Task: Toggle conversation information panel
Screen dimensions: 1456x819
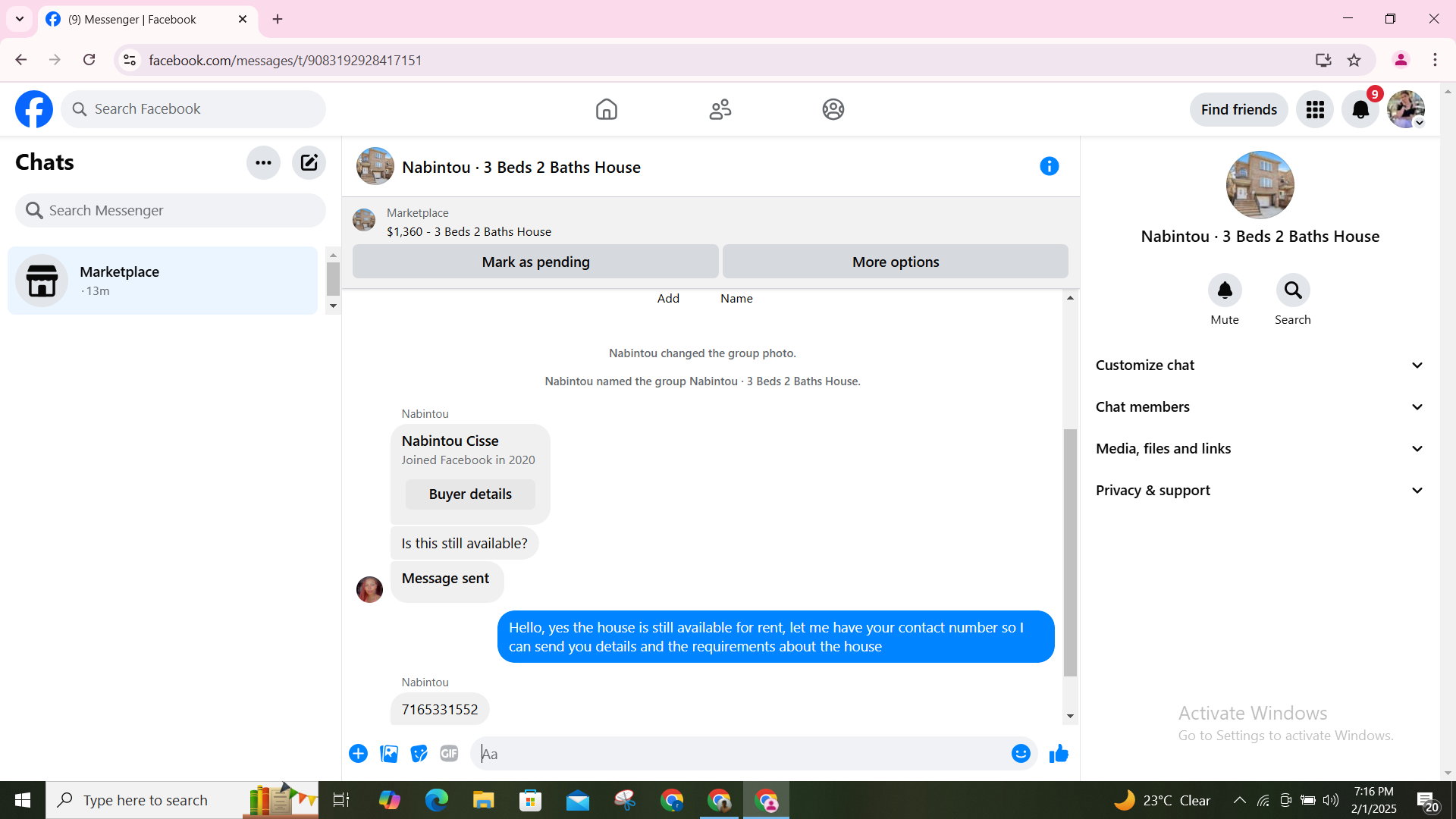Action: coord(1049,166)
